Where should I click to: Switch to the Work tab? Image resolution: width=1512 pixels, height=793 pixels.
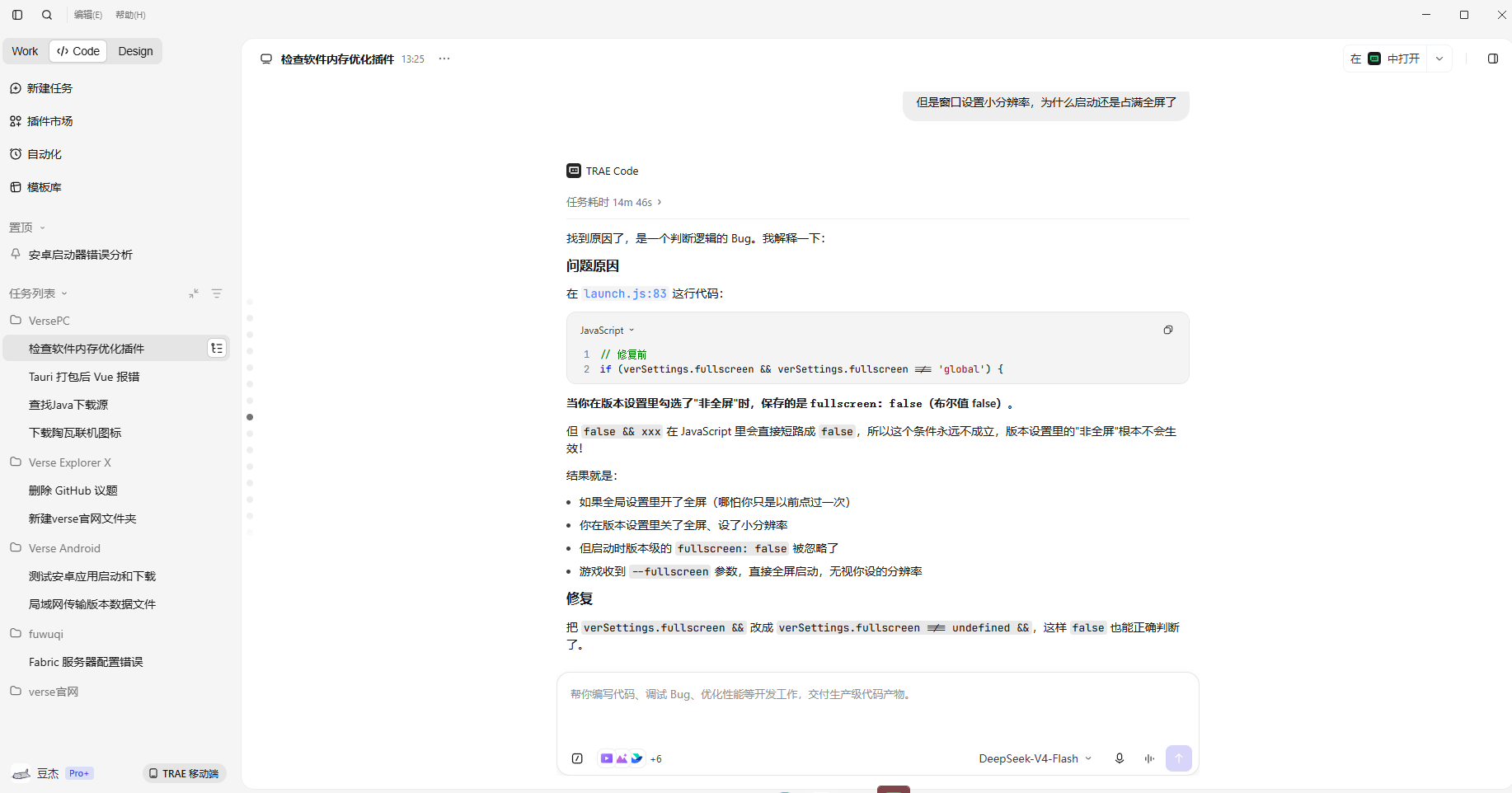click(x=25, y=51)
